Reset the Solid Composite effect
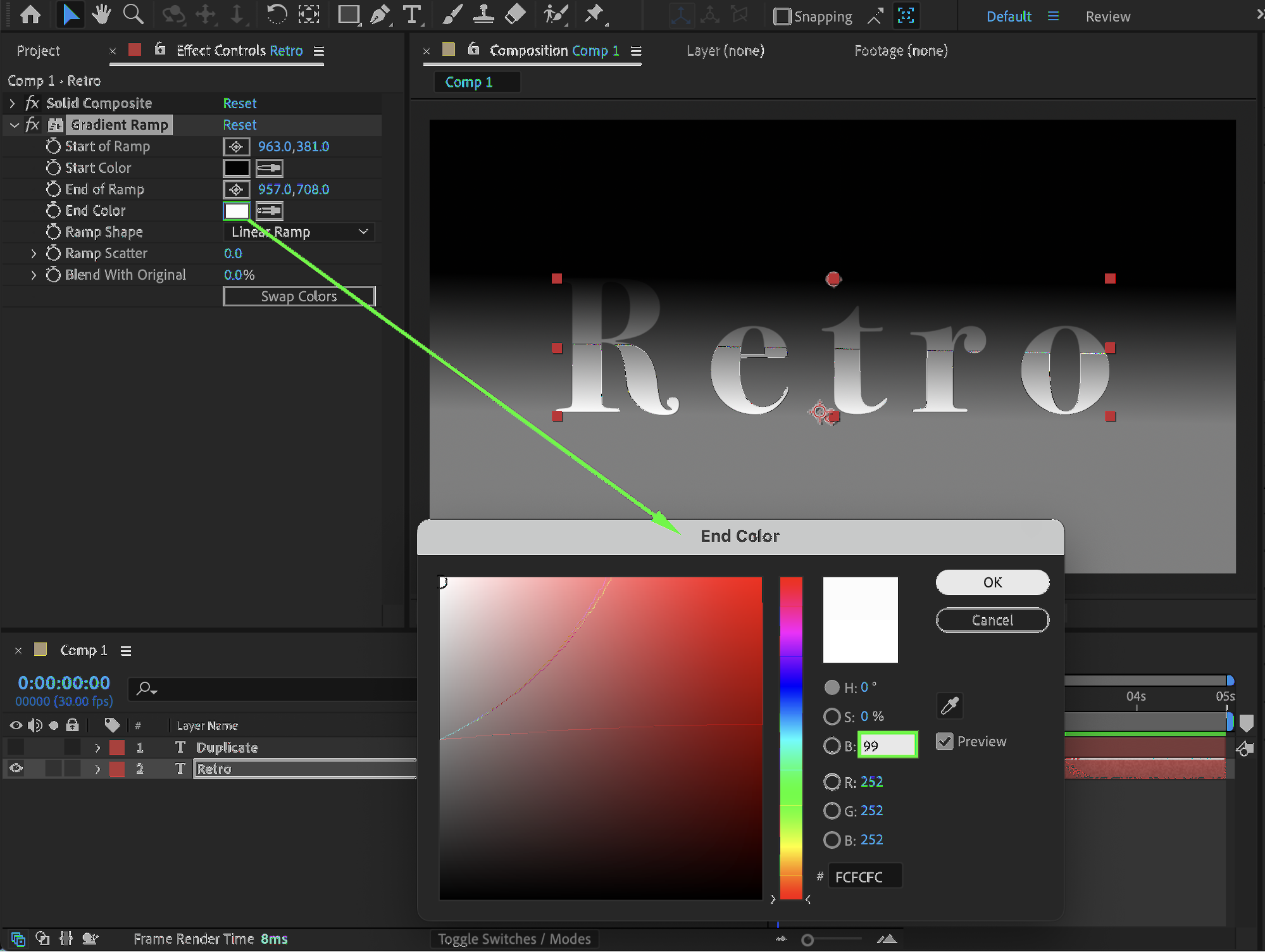Screen dimensions: 1265x952 (x=239, y=103)
